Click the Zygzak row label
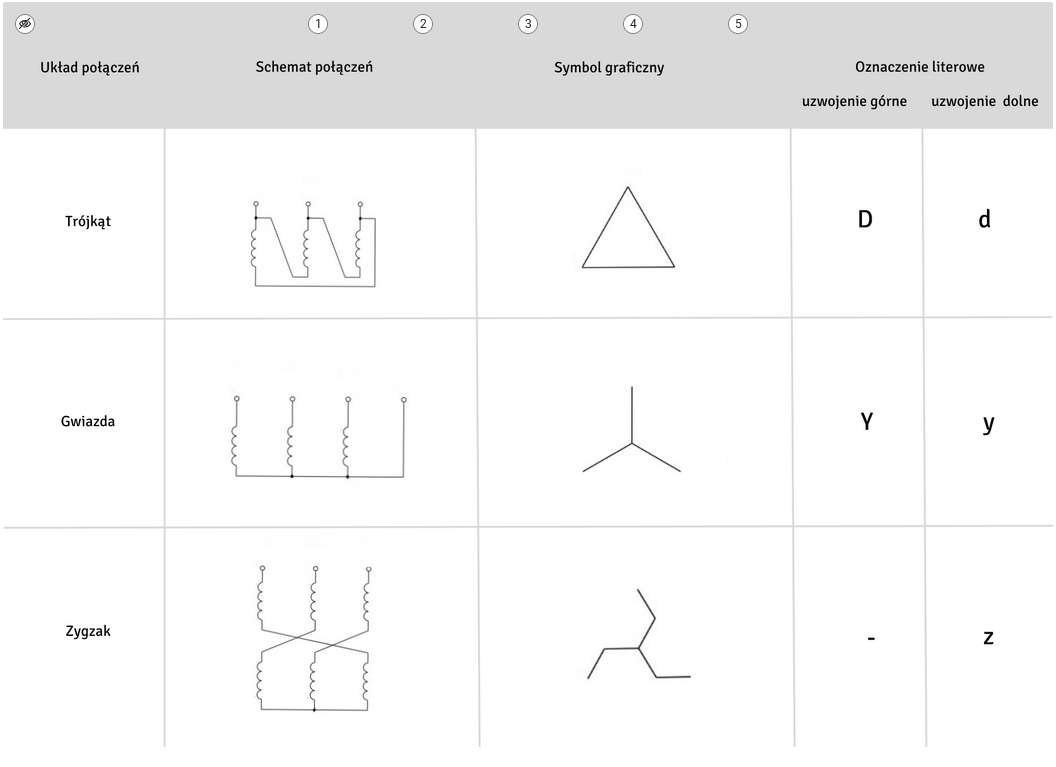Image resolution: width=1056 pixels, height=767 pixels. (88, 632)
